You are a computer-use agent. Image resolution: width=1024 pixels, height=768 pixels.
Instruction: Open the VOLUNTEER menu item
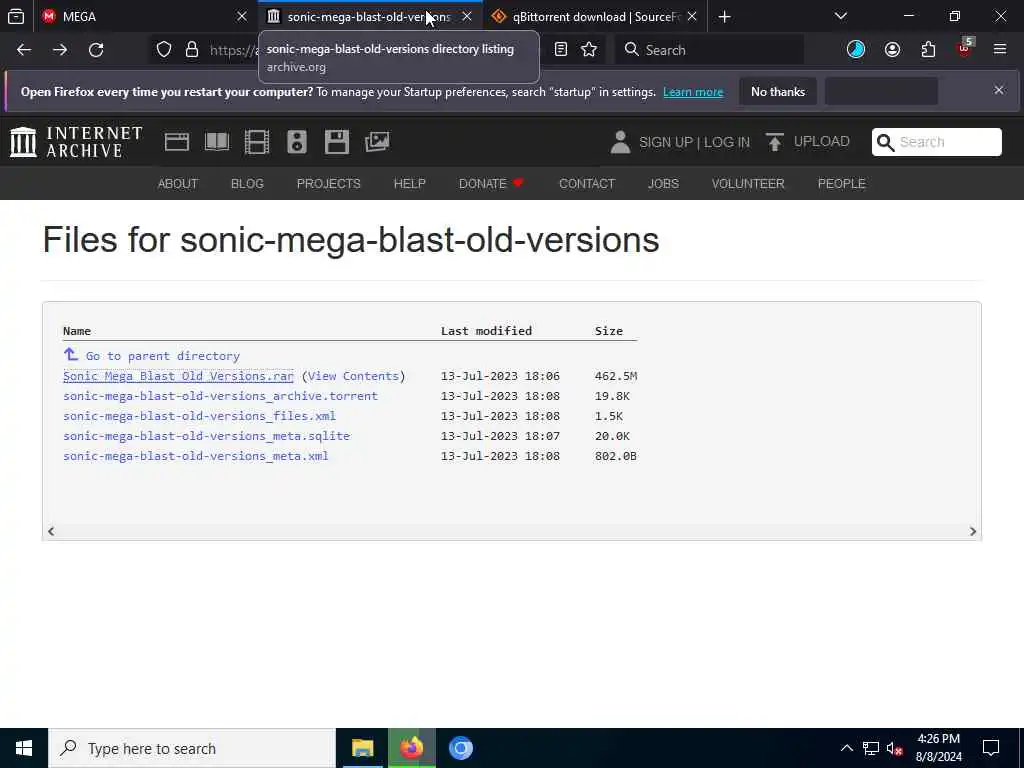(748, 184)
